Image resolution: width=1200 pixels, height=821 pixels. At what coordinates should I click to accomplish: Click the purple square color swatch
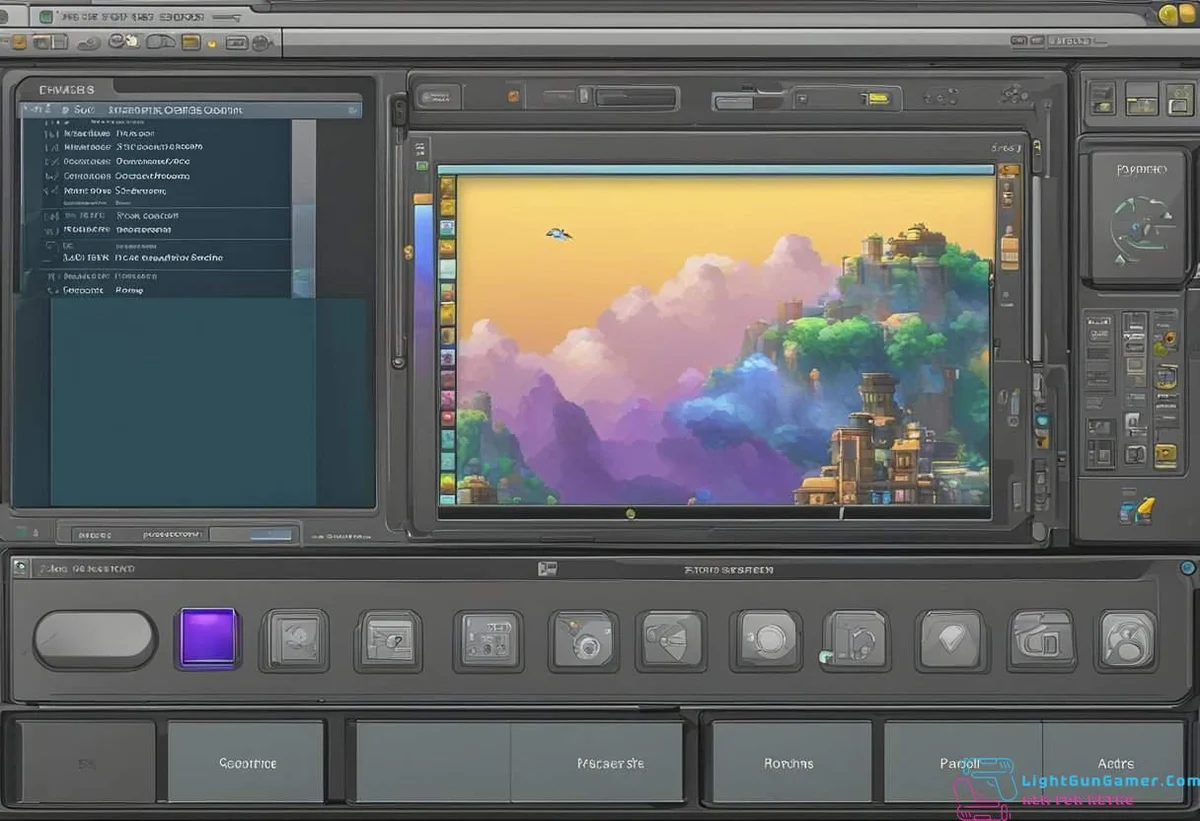208,638
